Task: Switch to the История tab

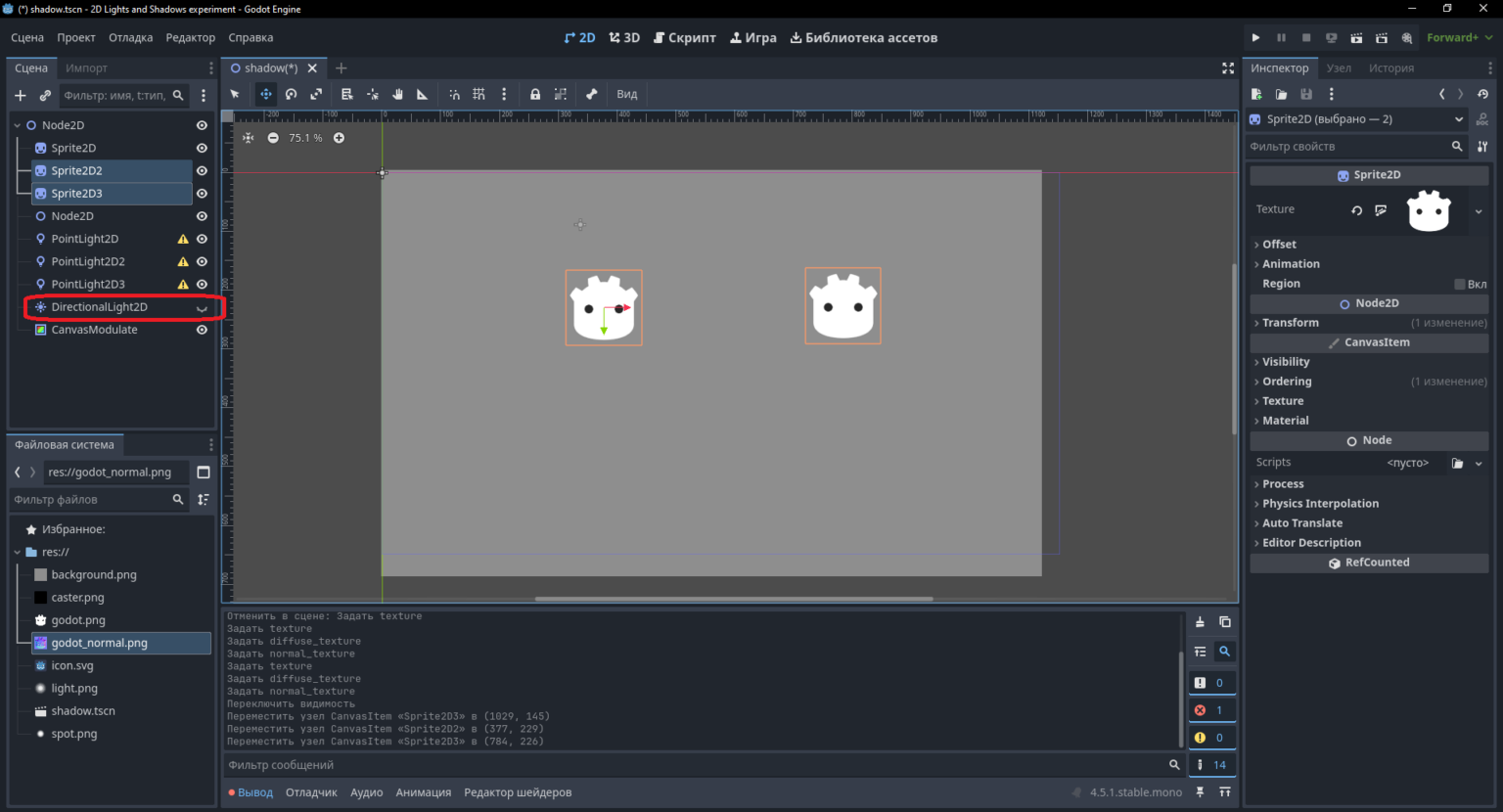Action: pyautogui.click(x=1391, y=68)
